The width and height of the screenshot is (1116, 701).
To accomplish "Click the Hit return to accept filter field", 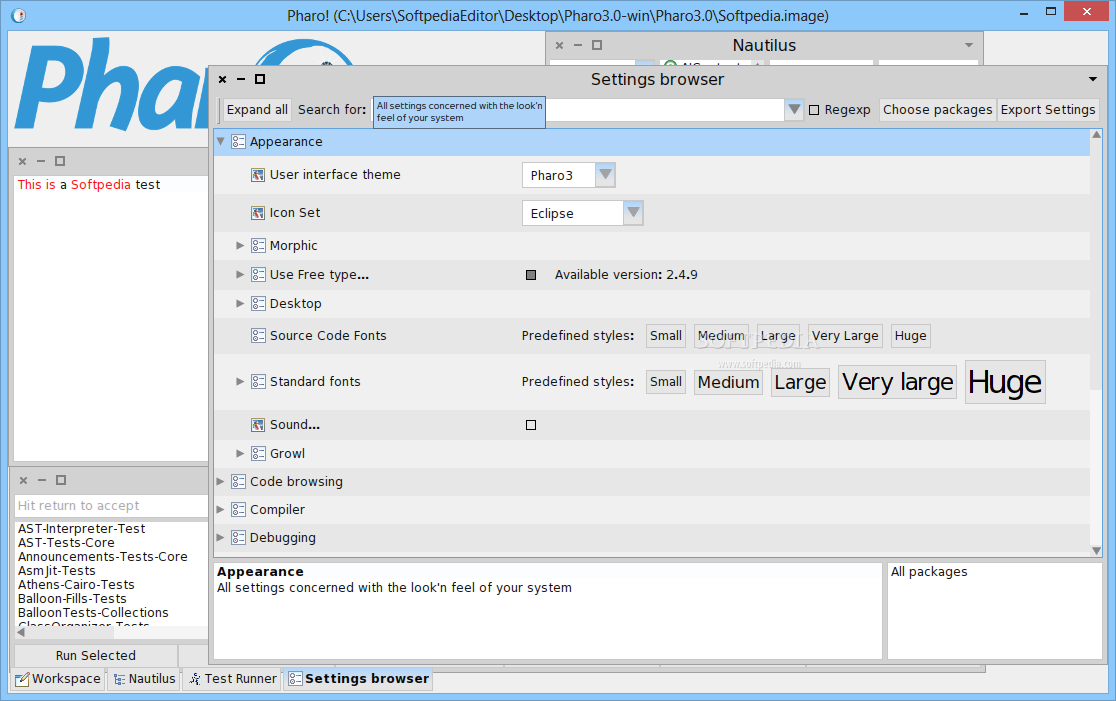I will 111,506.
